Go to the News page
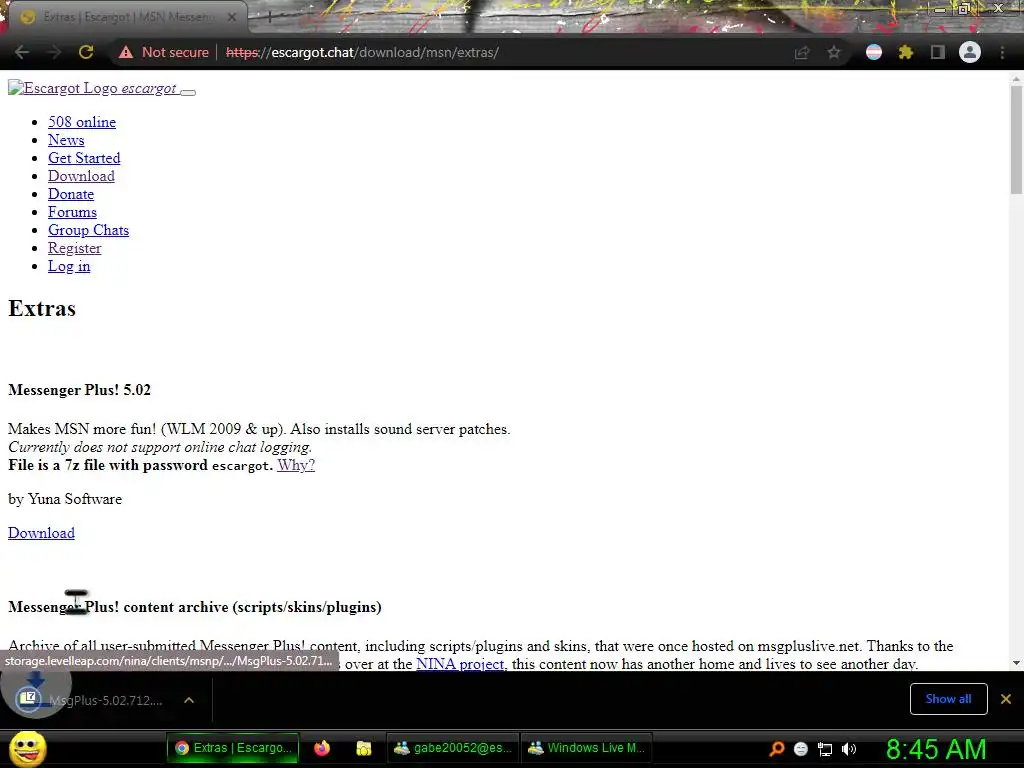 tap(66, 140)
